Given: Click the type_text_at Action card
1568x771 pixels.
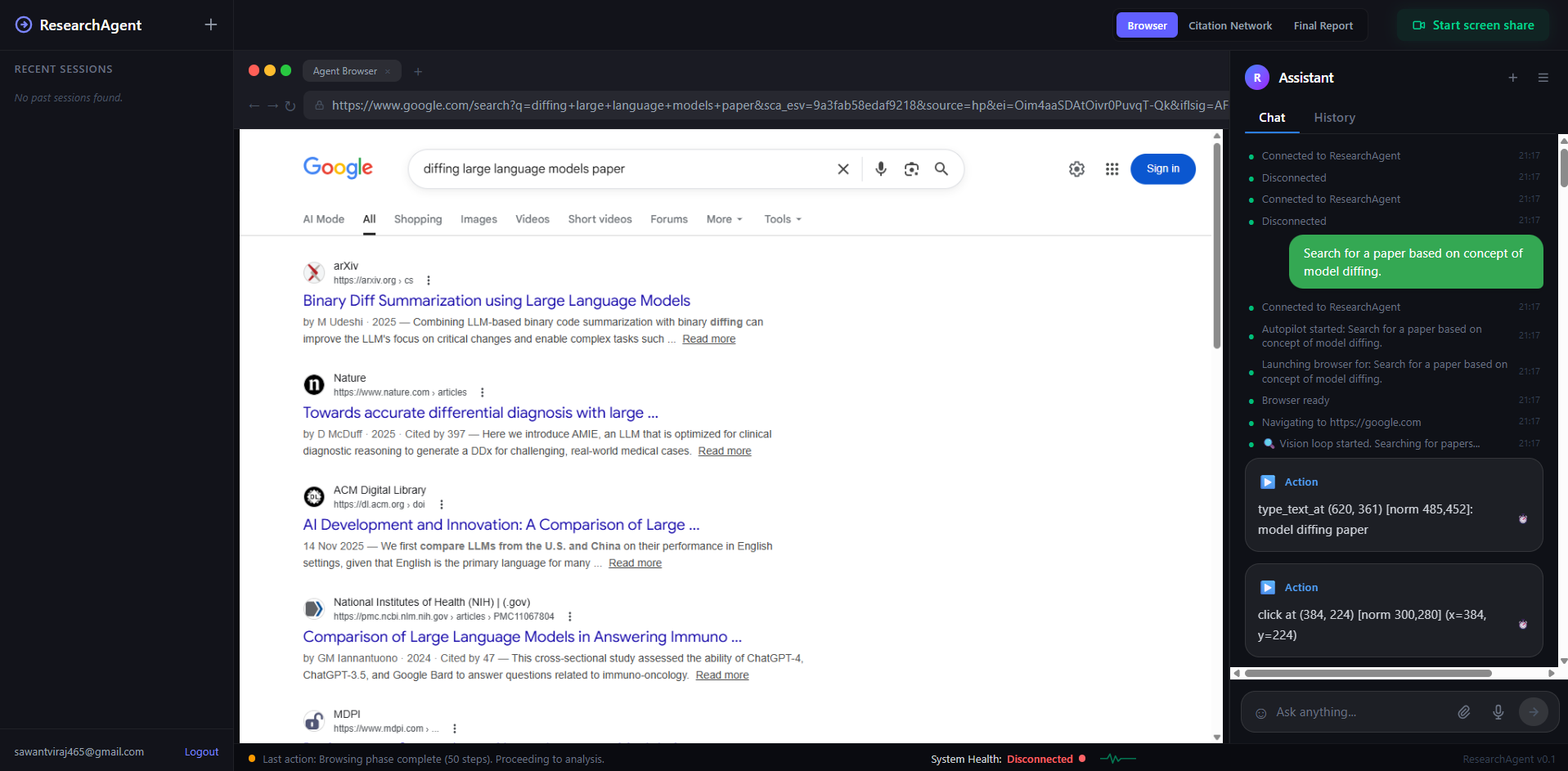Looking at the screenshot, I should click(x=1394, y=505).
